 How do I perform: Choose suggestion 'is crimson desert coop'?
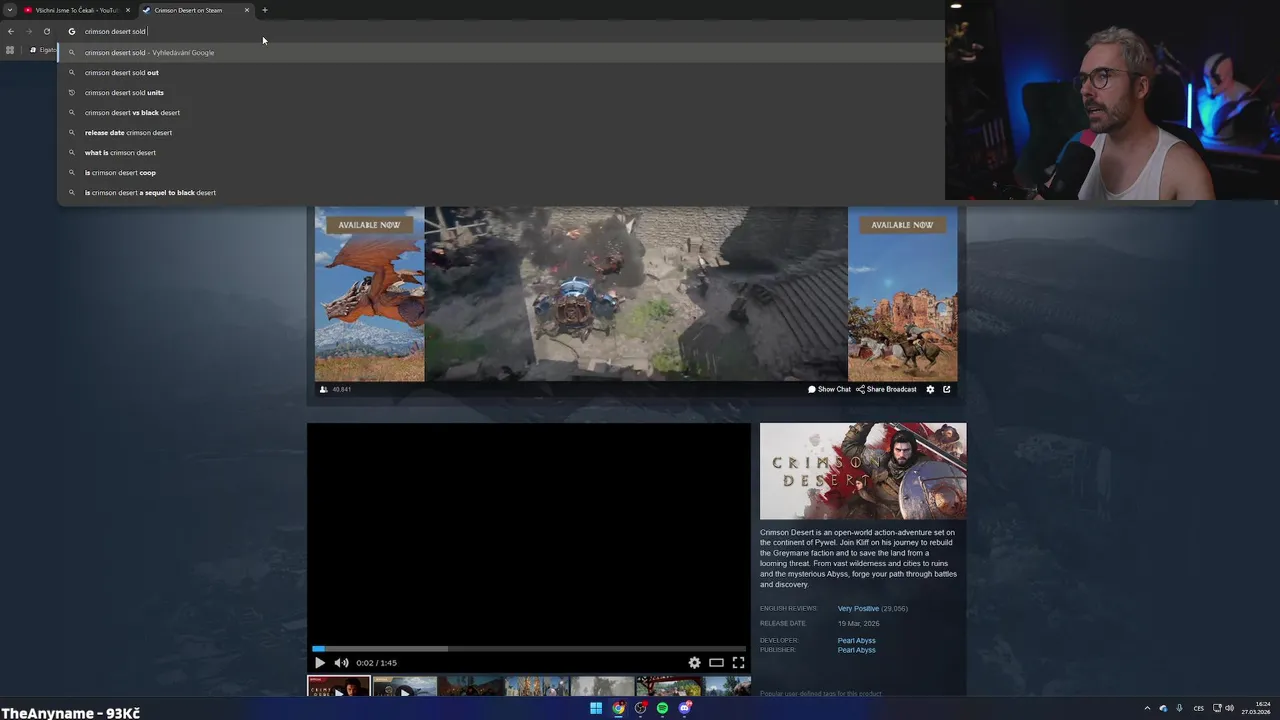pyautogui.click(x=500, y=172)
